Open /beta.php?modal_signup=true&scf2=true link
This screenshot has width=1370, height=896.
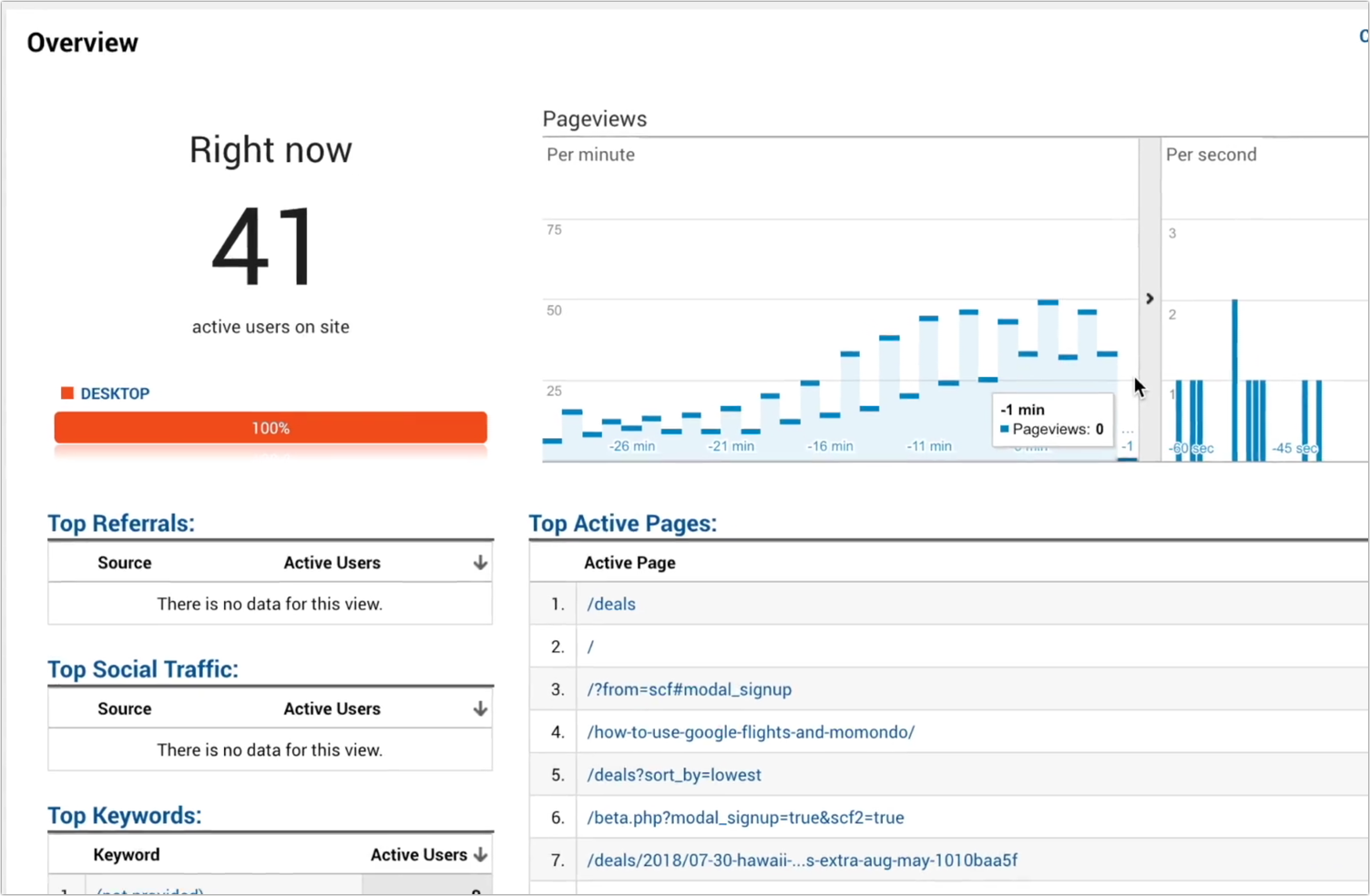[745, 818]
